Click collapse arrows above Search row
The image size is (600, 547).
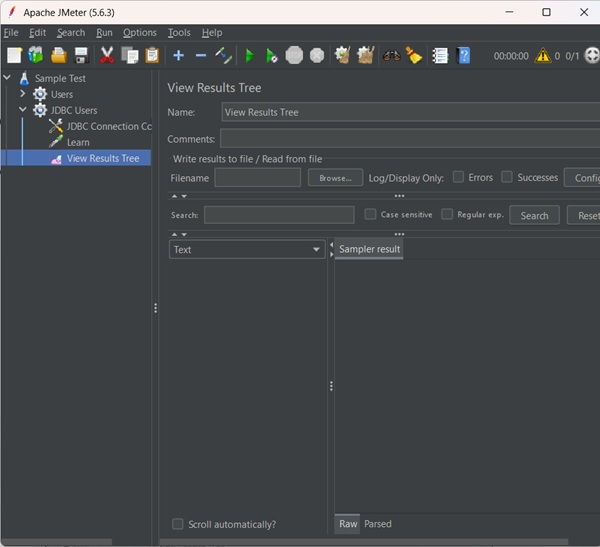[179, 196]
